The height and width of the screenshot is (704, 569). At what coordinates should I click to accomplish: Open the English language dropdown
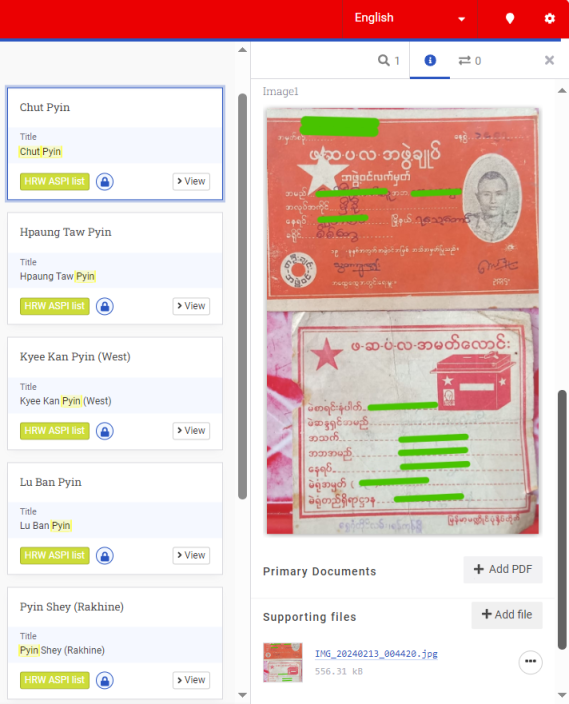click(410, 18)
